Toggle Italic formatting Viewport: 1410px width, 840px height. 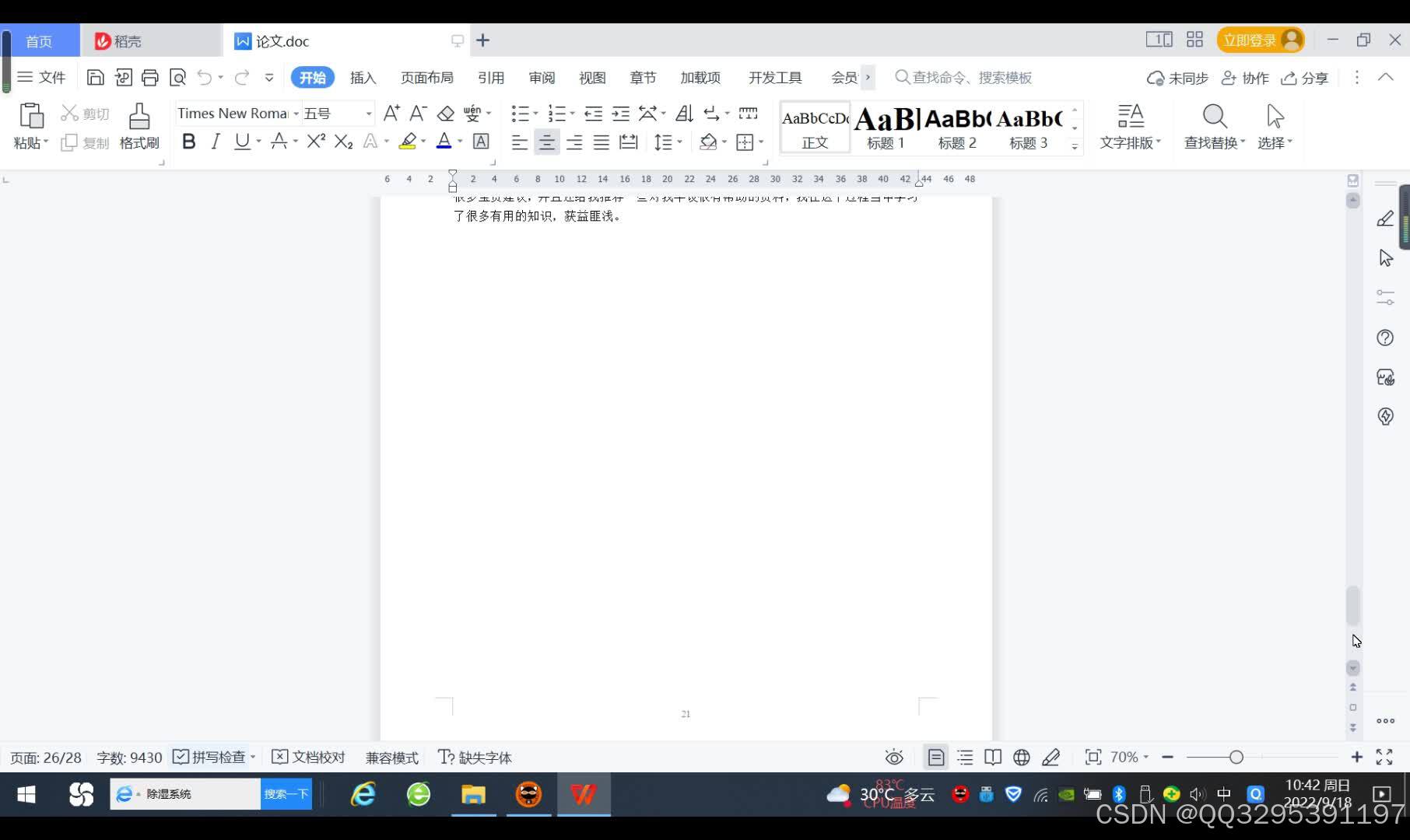216,141
